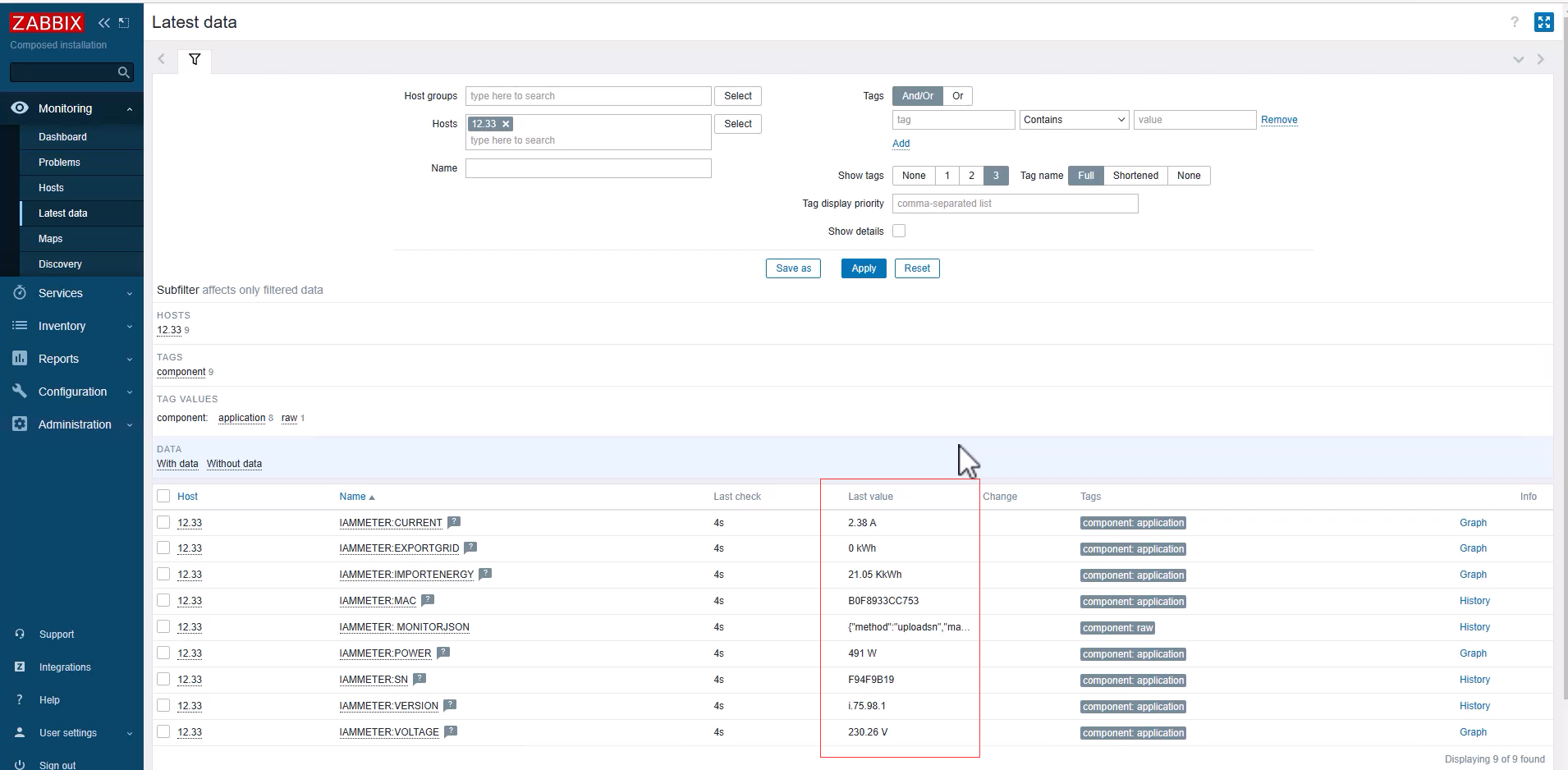Viewport: 1568px width, 770px height.
Task: Click the filter funnel icon tab
Action: [x=195, y=59]
